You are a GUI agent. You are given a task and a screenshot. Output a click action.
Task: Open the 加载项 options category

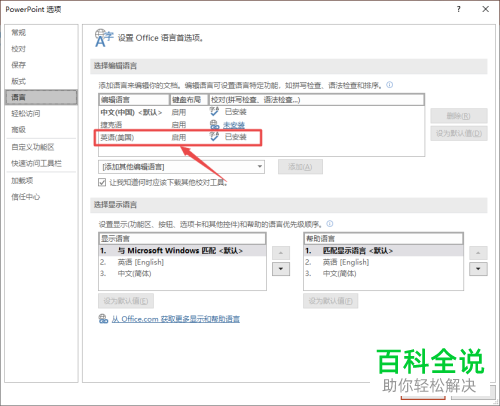41,180
